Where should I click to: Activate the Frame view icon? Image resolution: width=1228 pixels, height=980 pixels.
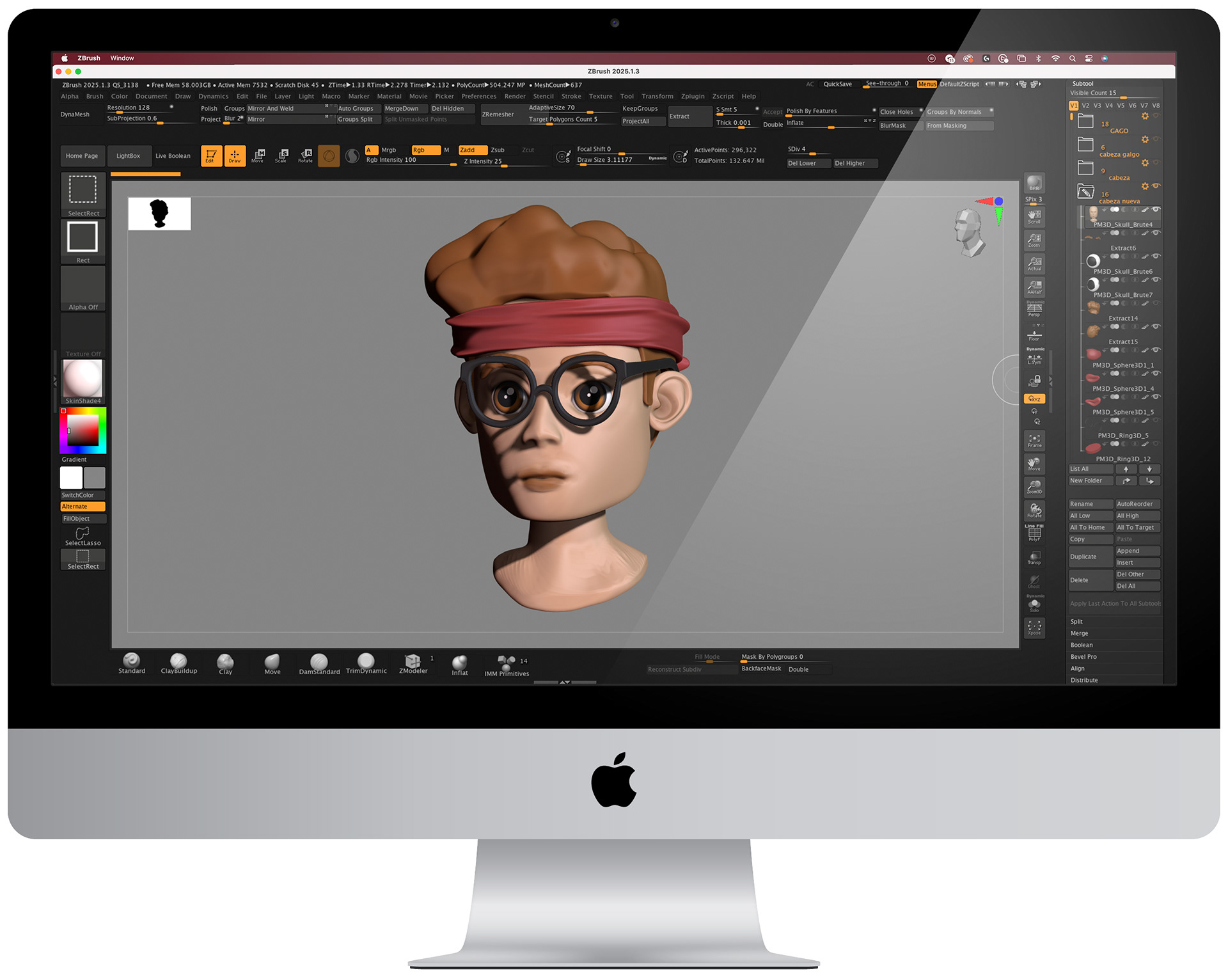coord(1034,441)
